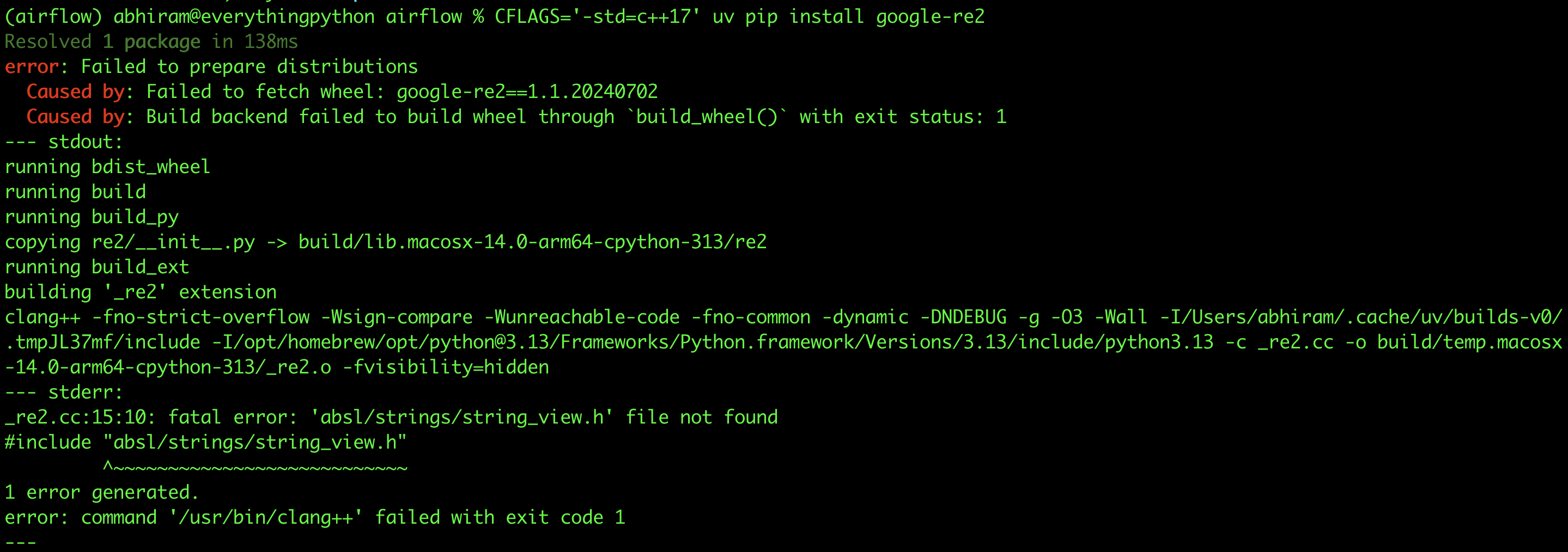The height and width of the screenshot is (552, 1568).
Task: Click the "Failed to prepare distributions" error message
Action: coord(249,66)
